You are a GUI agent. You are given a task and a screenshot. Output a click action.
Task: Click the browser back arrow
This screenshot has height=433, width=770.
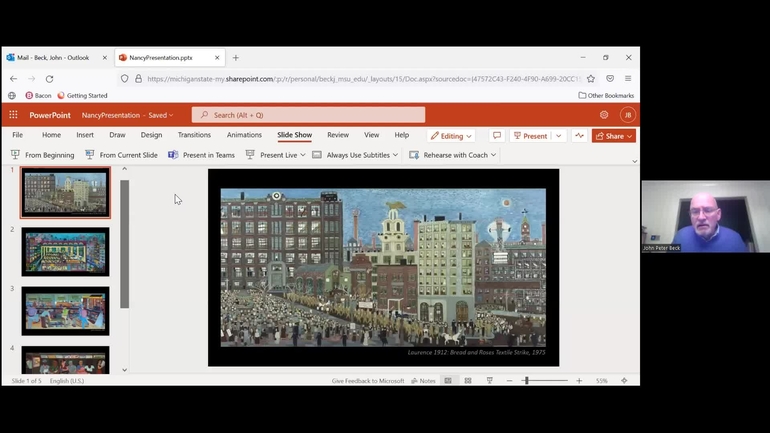(13, 79)
